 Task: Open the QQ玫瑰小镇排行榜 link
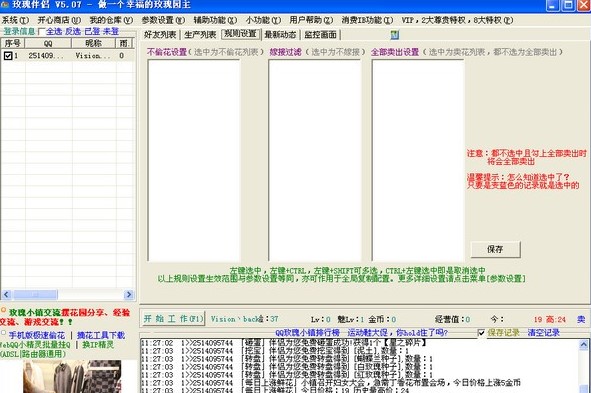(x=308, y=333)
